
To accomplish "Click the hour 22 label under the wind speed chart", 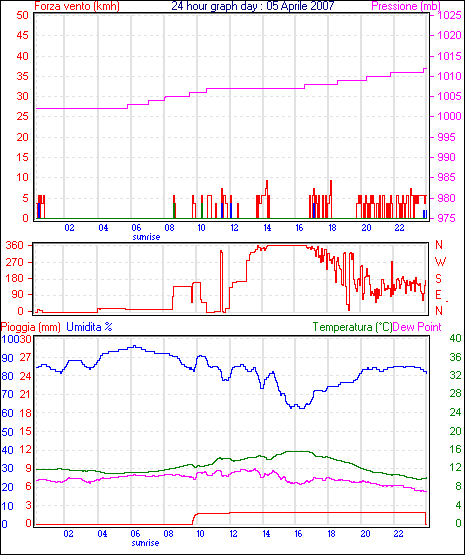I will (399, 227).
